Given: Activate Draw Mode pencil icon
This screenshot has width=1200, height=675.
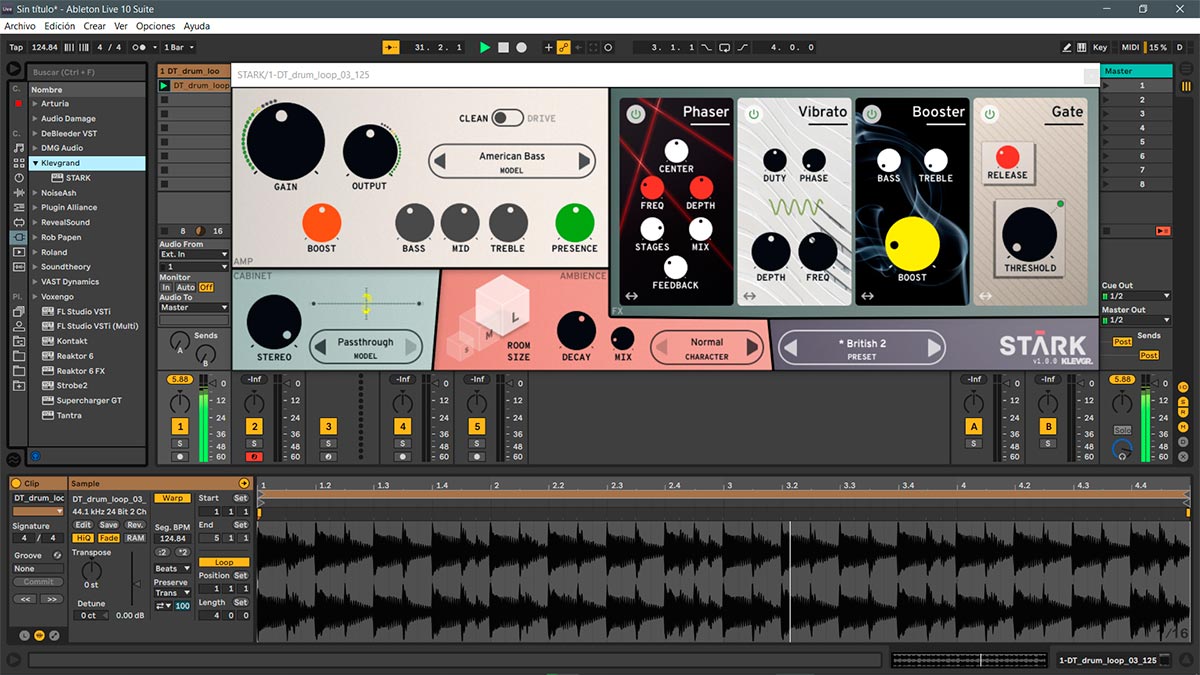Looking at the screenshot, I should coord(1067,47).
